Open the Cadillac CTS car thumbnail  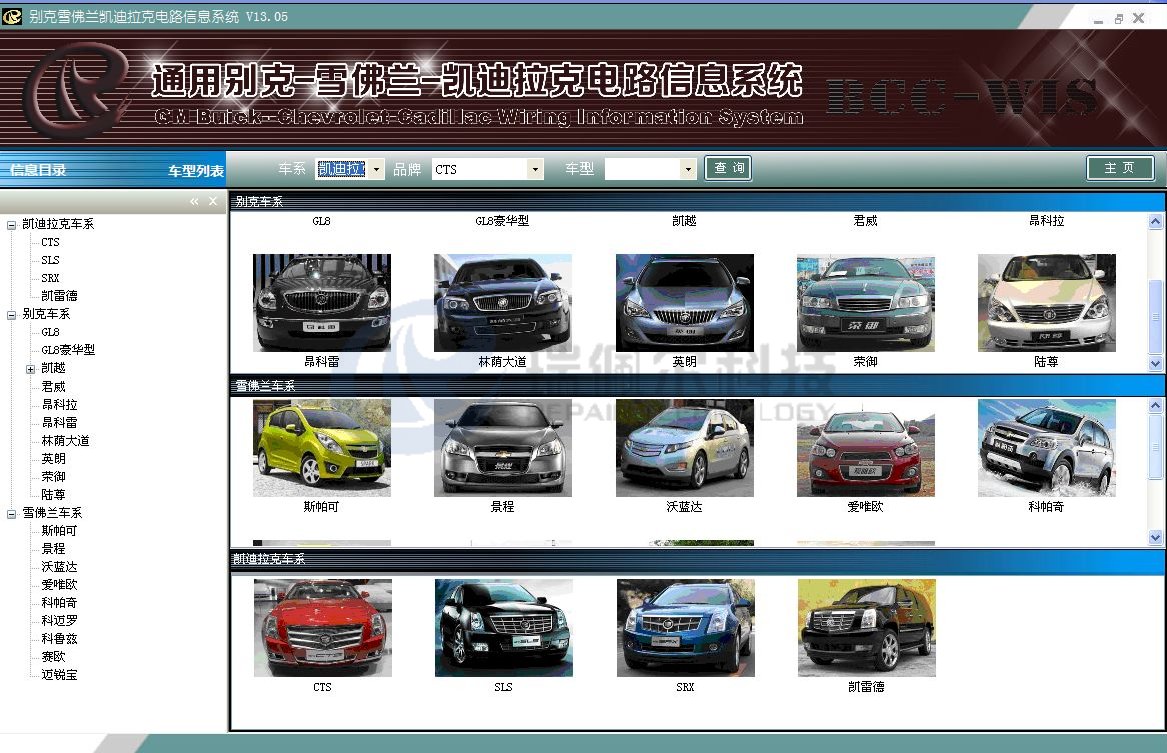[x=322, y=627]
